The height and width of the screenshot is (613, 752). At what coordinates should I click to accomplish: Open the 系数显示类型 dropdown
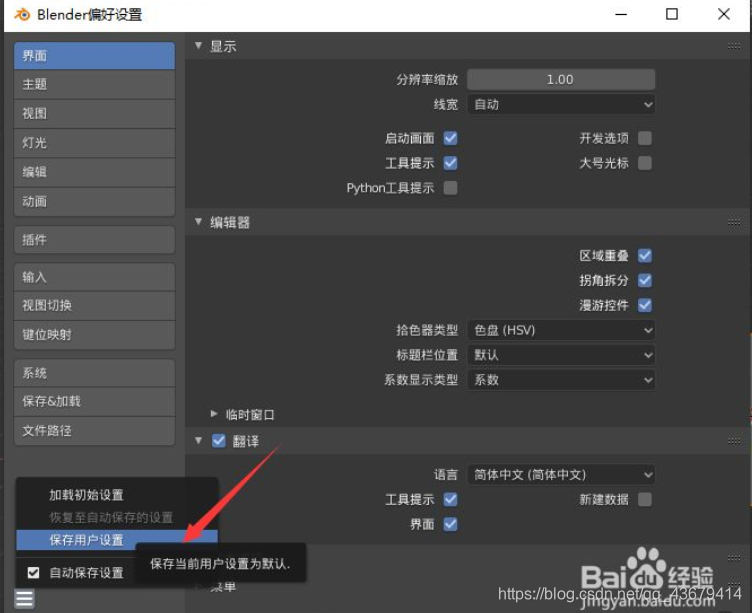[x=561, y=380]
